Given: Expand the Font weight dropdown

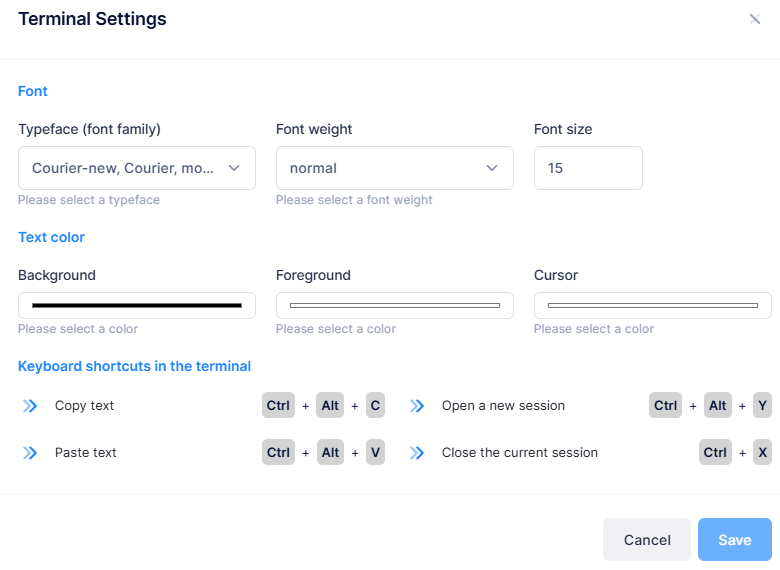Looking at the screenshot, I should [x=394, y=168].
